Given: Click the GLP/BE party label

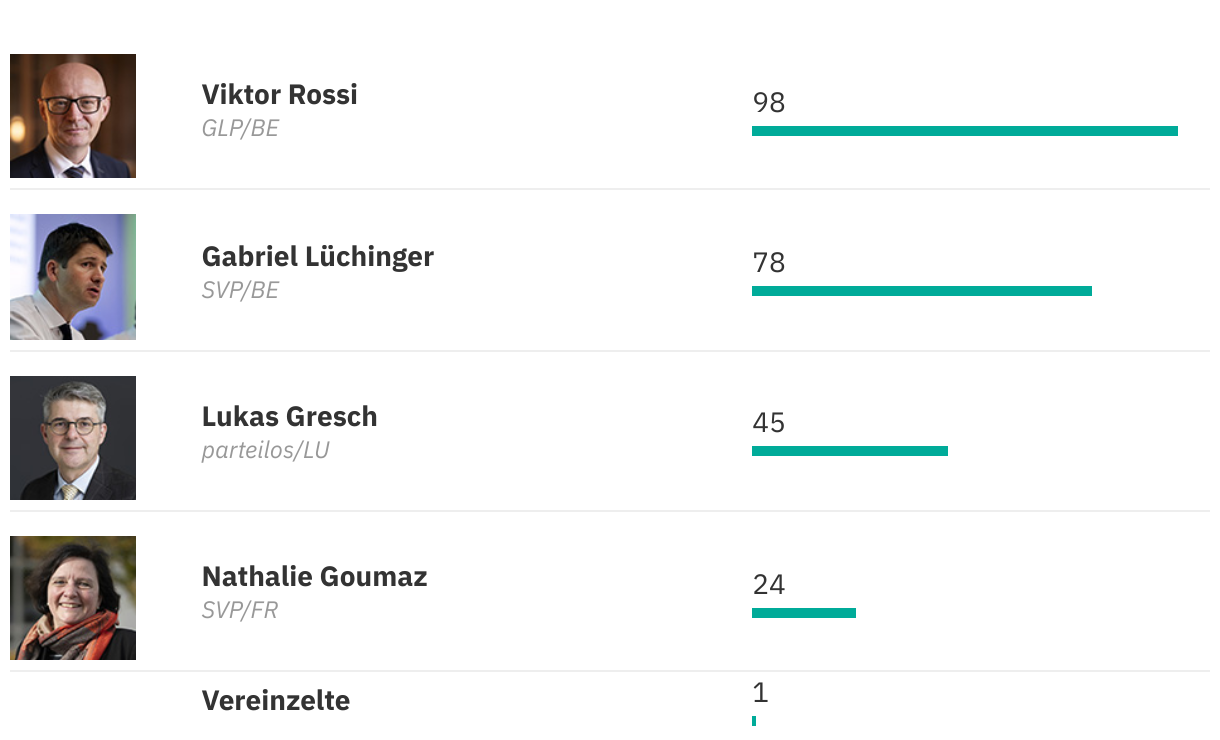Looking at the screenshot, I should click(240, 129).
